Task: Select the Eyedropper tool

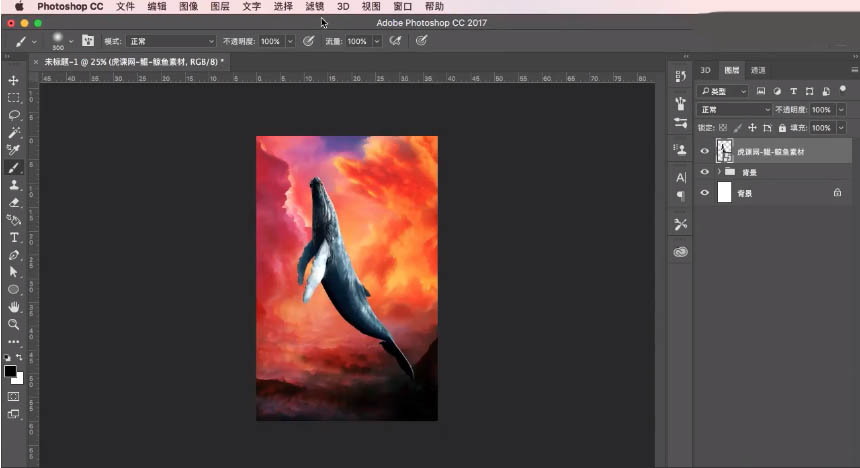Action: 14,150
